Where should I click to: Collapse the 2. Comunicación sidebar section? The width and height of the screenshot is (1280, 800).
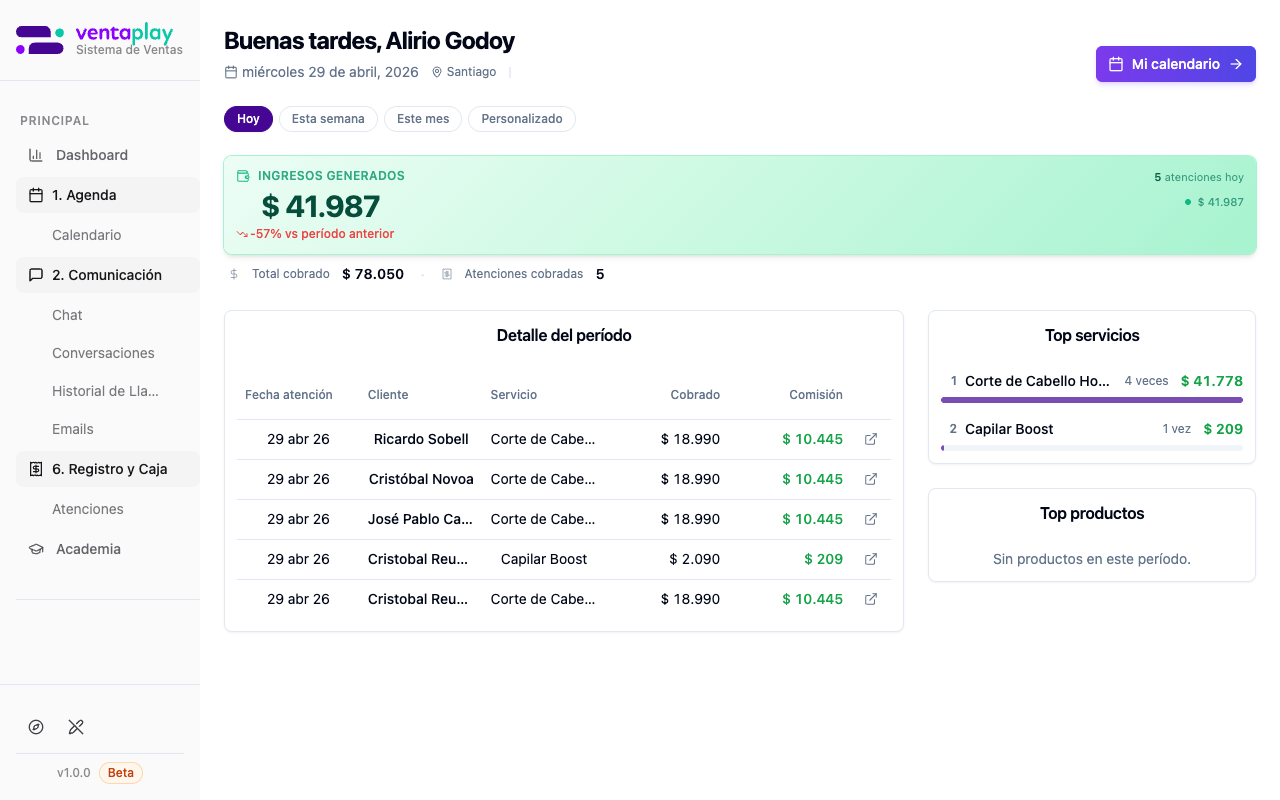tap(108, 275)
